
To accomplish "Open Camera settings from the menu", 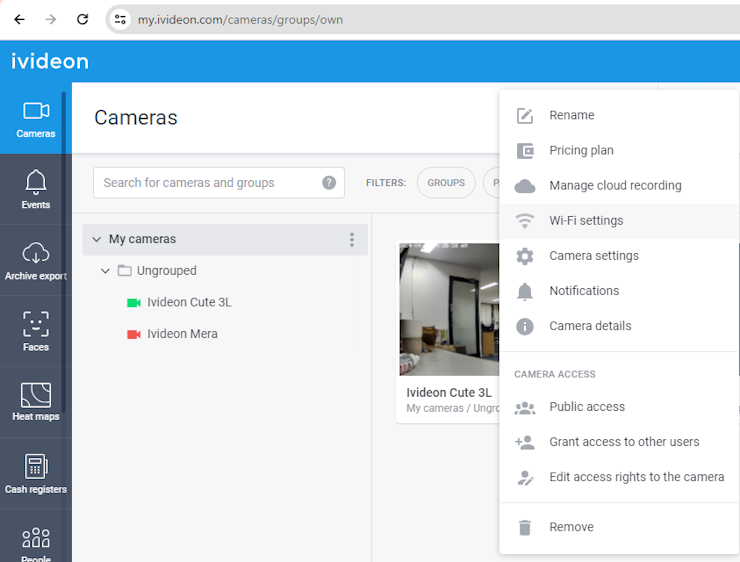I will coord(618,256).
